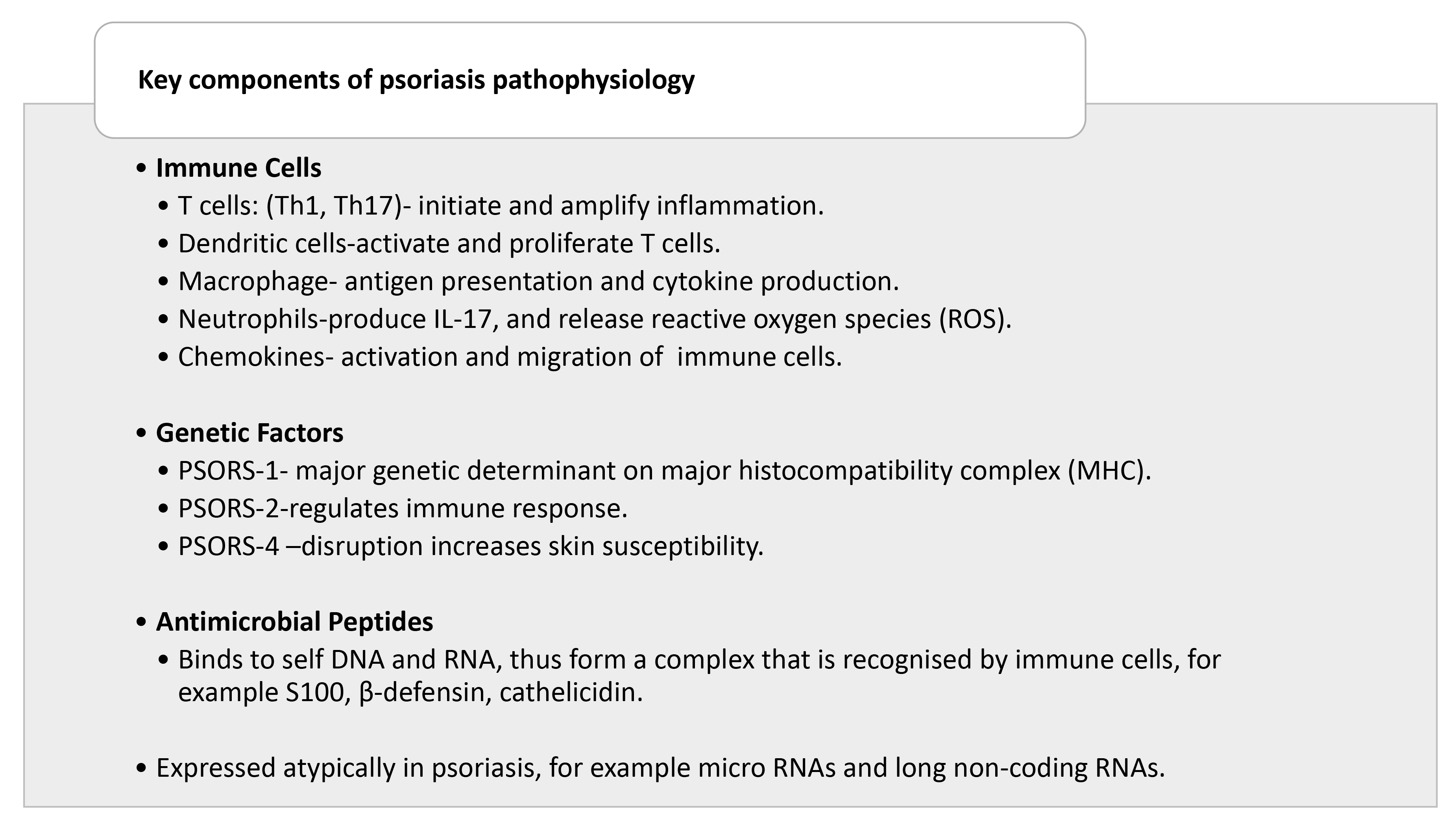
Task: Click the 'Dendritic cells' bullet line
Action: pos(449,244)
